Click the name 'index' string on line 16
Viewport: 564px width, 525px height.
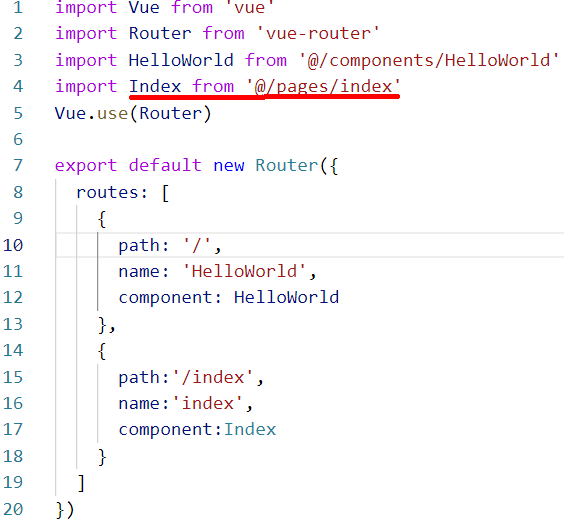point(208,403)
